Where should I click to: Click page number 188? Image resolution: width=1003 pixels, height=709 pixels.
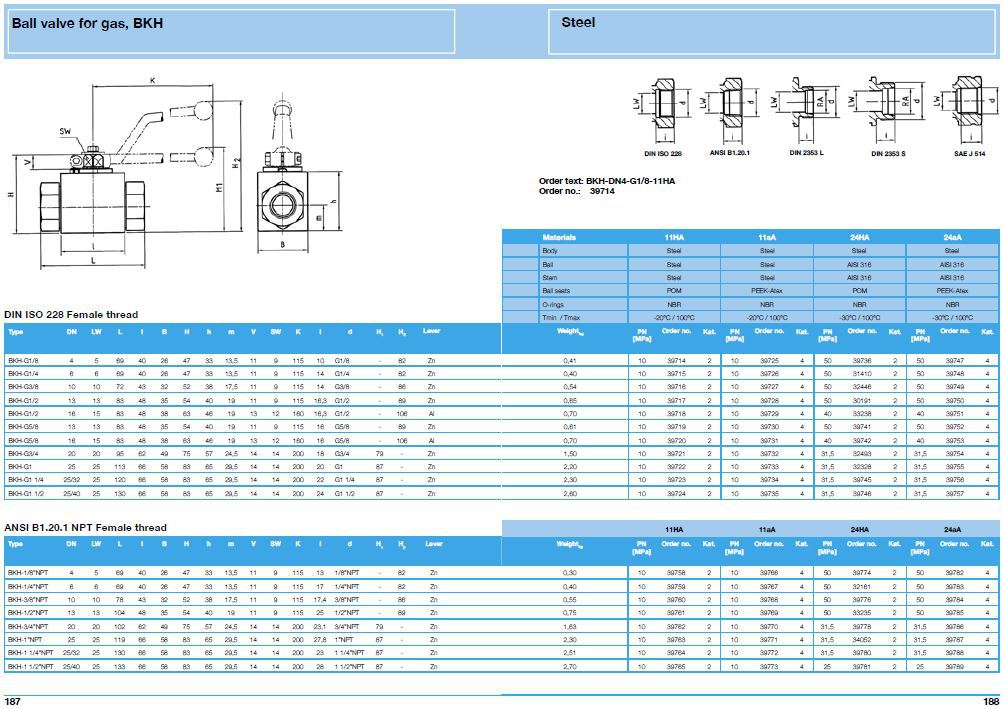991,701
